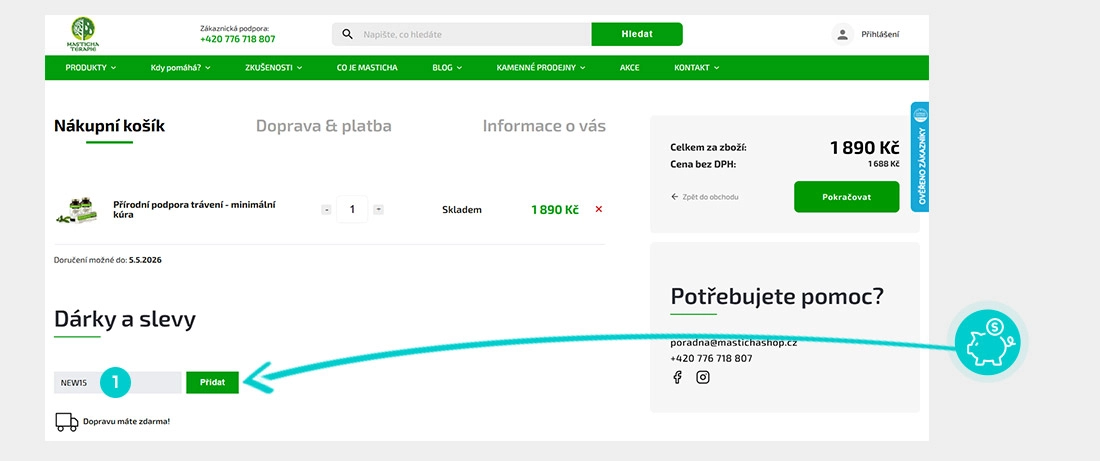This screenshot has height=461, width=1100.
Task: Expand the KAMENNÉ PRODEJNY menu
Action: 541,68
